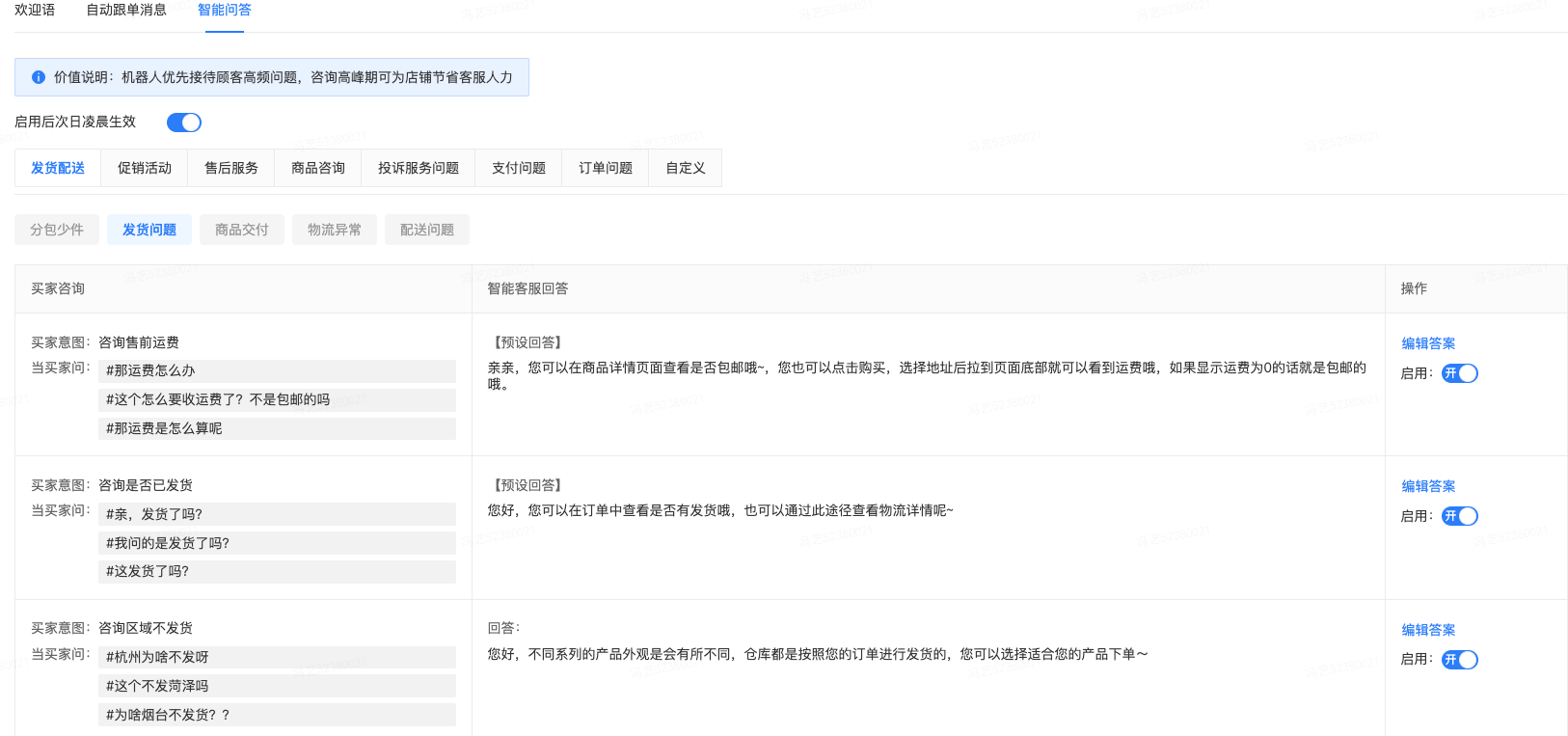Image resolution: width=1568 pixels, height=736 pixels.
Task: Disable the 咨询售前运费 answer toggle
Action: pos(1459,373)
